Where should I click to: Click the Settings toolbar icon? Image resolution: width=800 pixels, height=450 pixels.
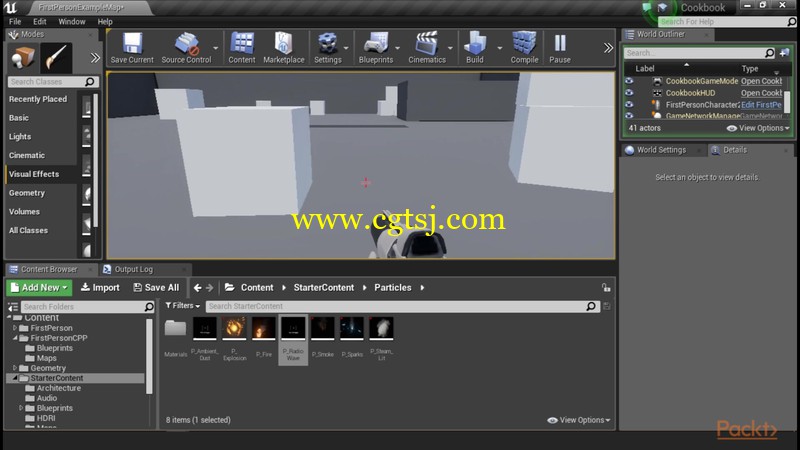click(x=328, y=47)
